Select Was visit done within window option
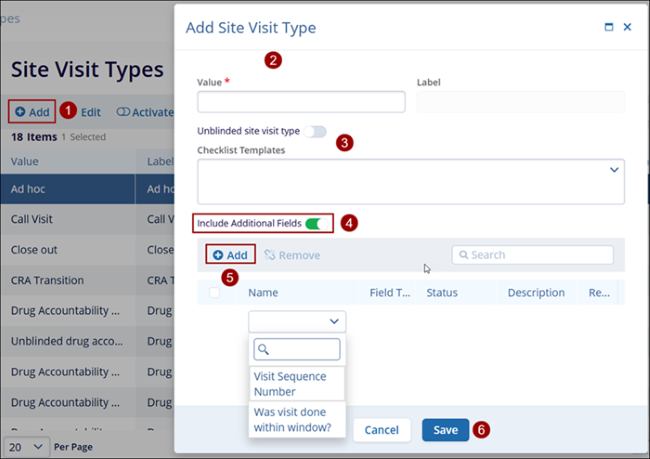The width and height of the screenshot is (650, 459). click(296, 422)
